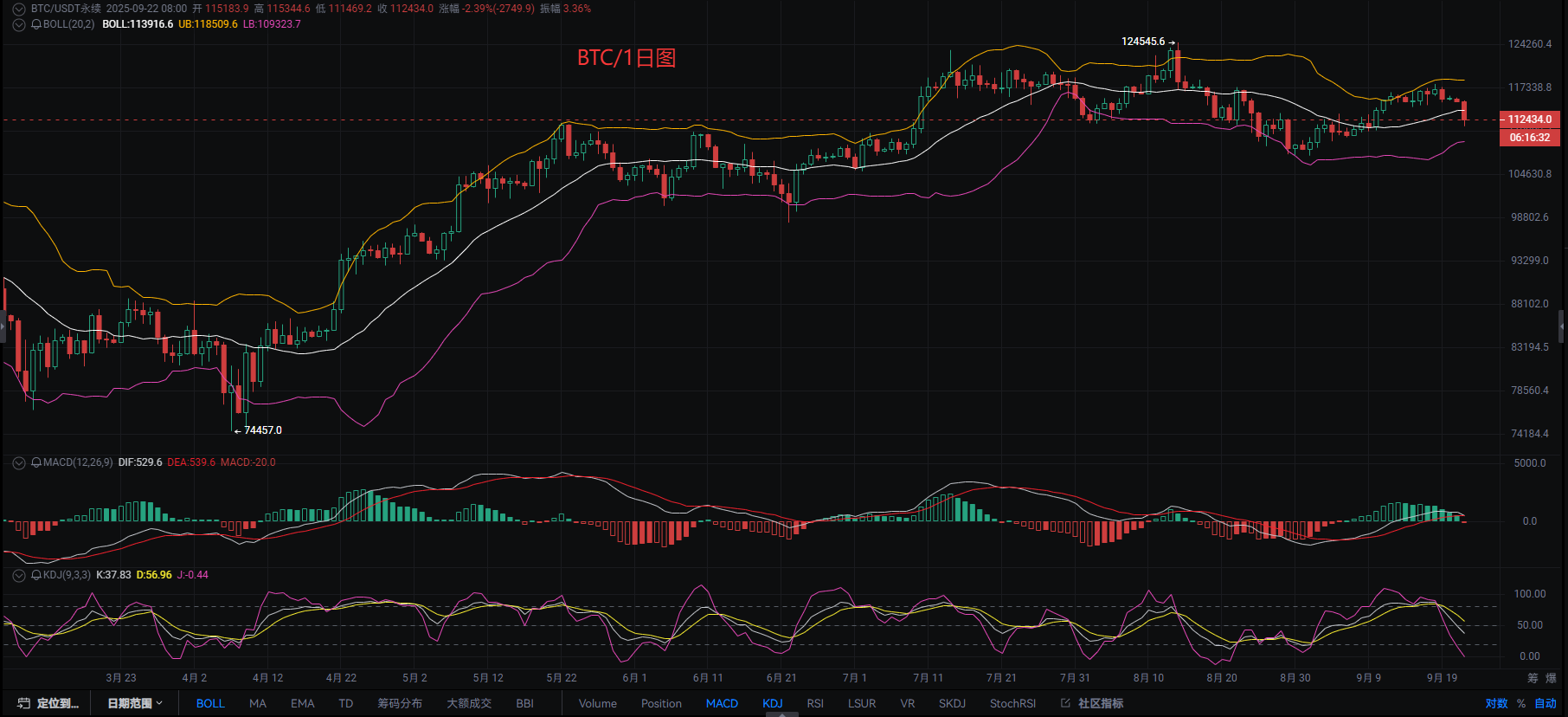This screenshot has height=717, width=1568.
Task: Open the 日期范围 date range dropdown
Action: [135, 703]
